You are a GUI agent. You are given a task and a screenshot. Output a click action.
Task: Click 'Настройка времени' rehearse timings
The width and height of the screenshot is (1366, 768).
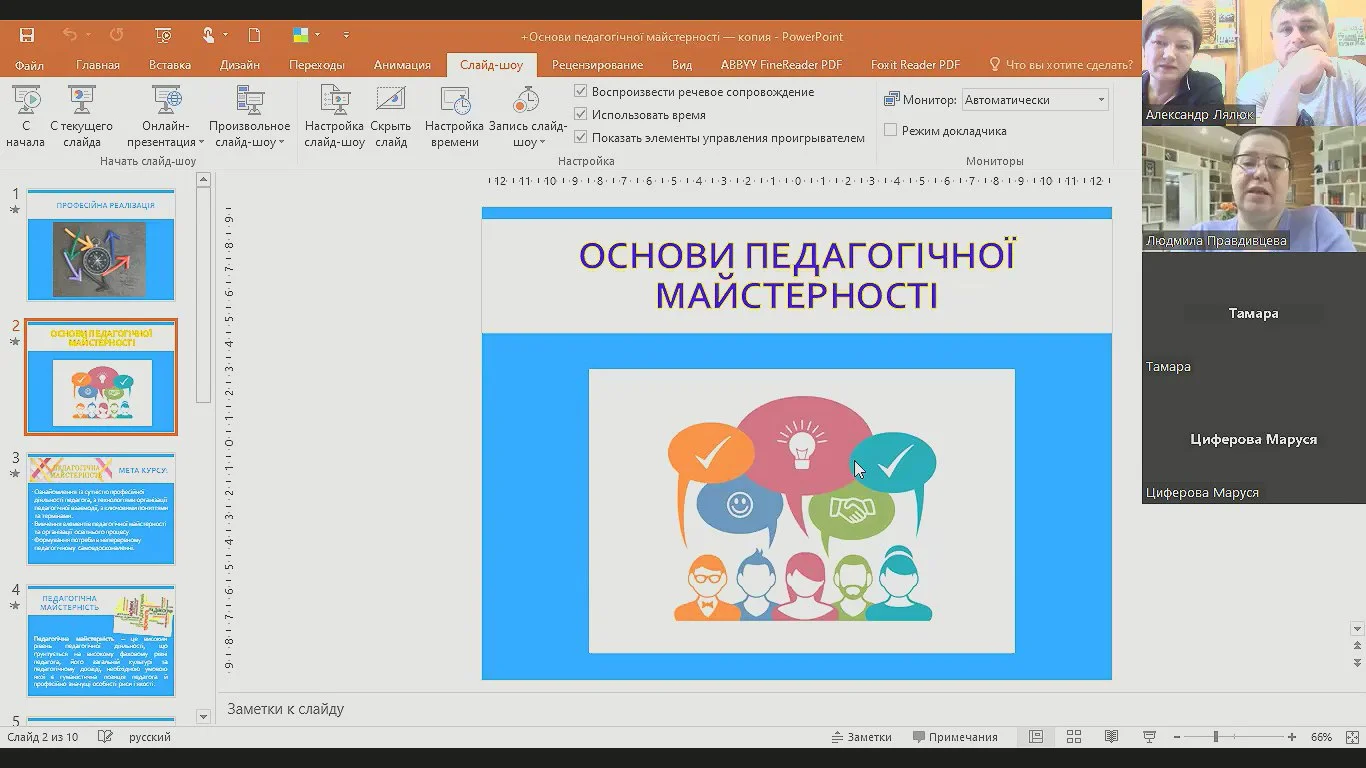click(454, 116)
